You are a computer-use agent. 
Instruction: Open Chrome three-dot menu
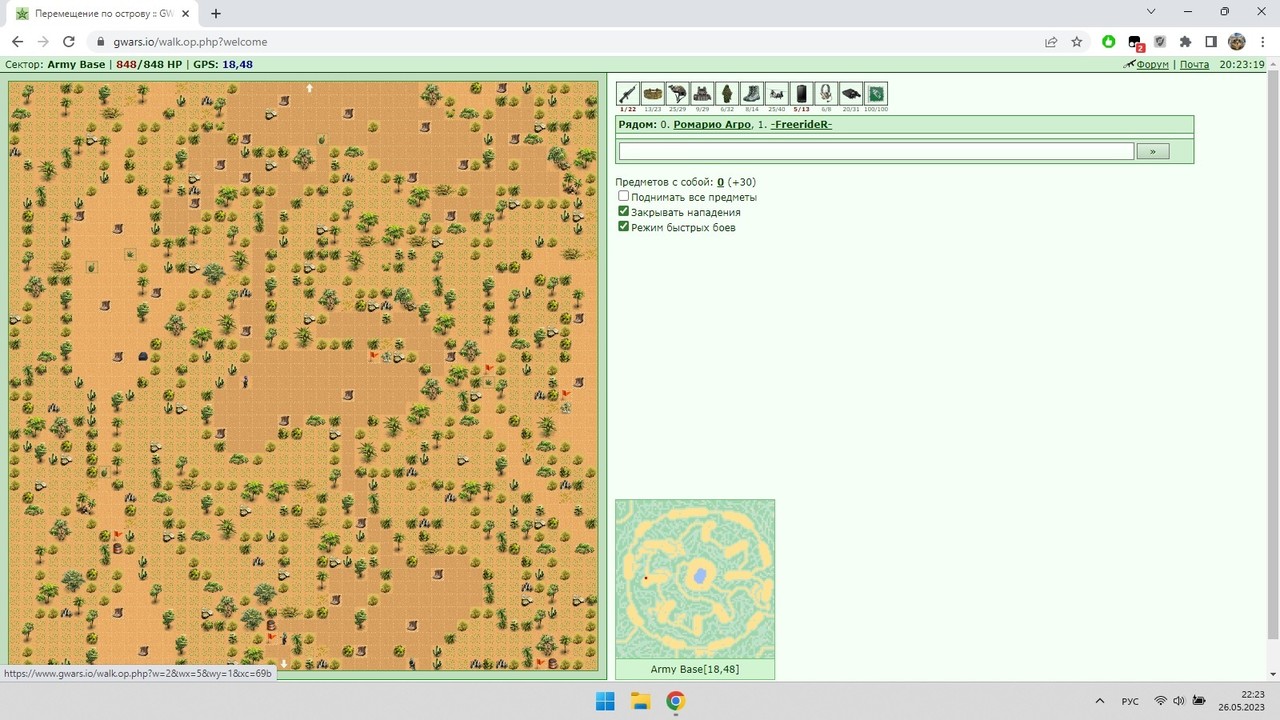pos(1262,42)
